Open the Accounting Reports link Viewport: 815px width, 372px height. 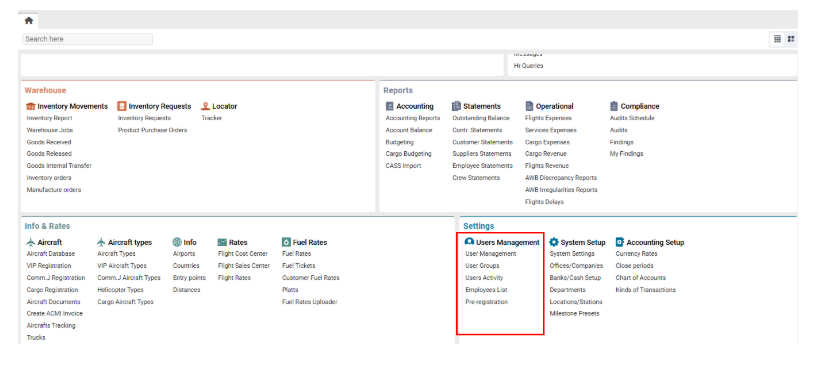[413, 118]
